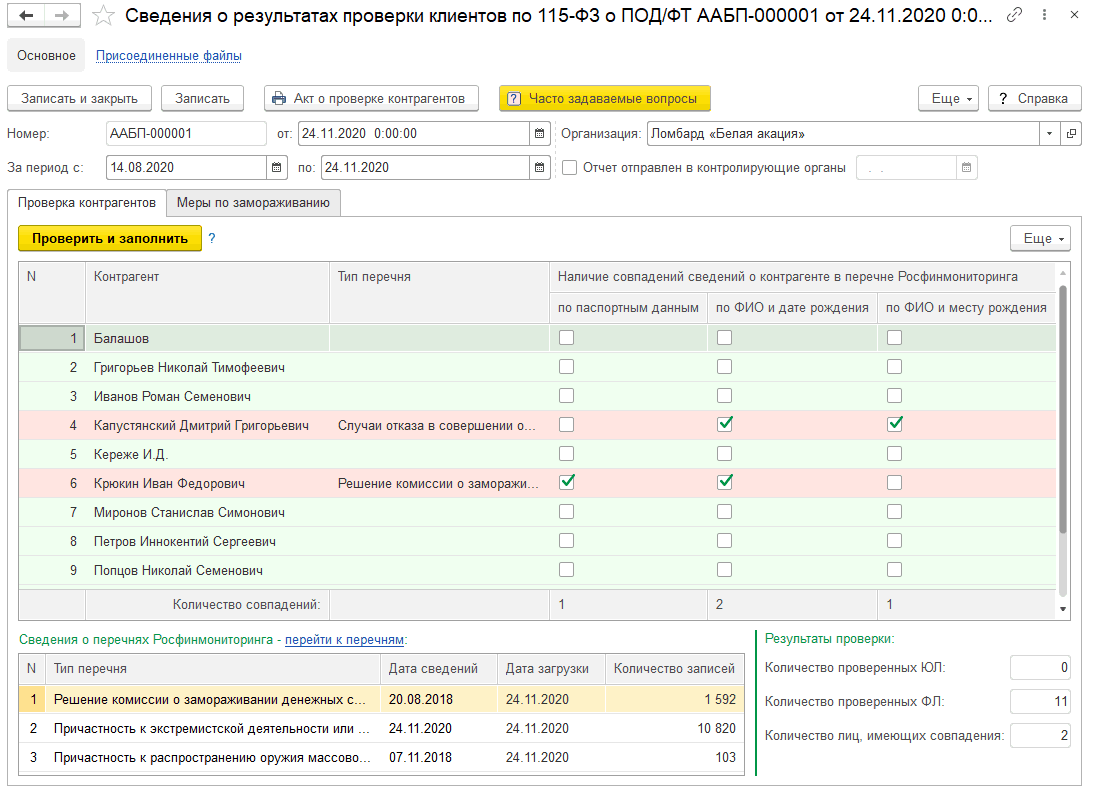The image size is (1093, 793).
Task: Open calendar for period end date
Action: (x=540, y=167)
